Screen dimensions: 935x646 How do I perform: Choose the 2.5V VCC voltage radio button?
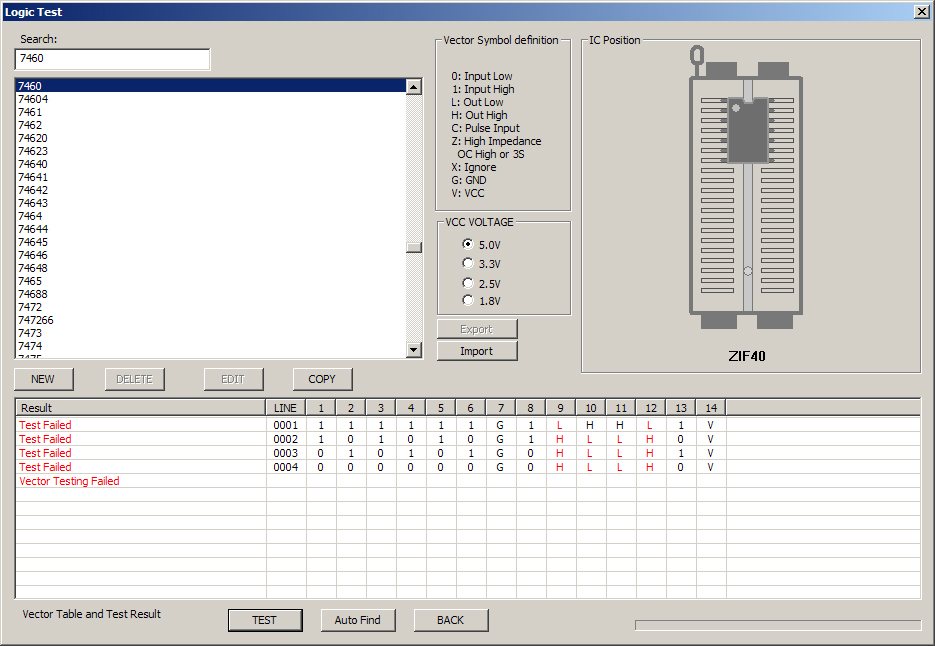468,283
